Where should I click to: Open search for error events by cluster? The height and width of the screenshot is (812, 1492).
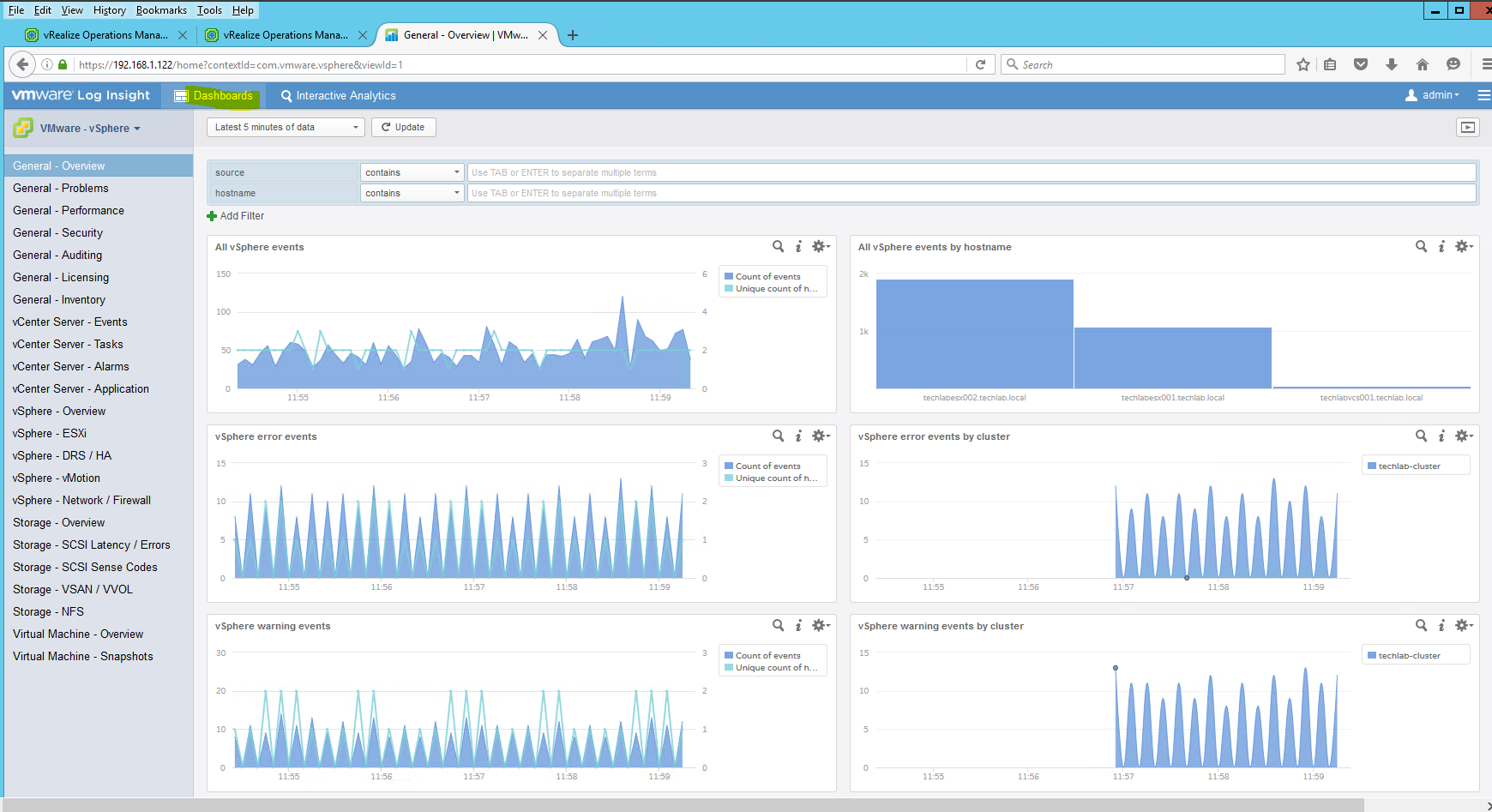tap(1421, 436)
